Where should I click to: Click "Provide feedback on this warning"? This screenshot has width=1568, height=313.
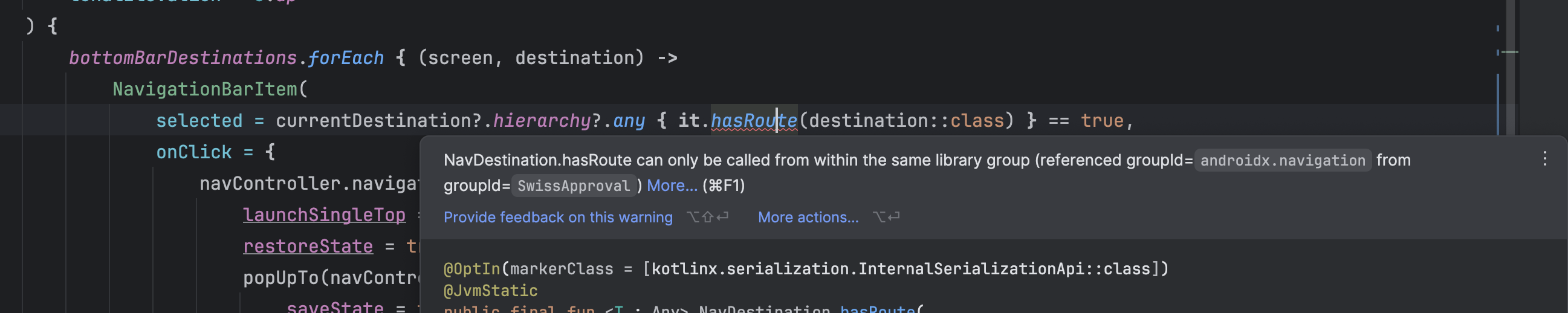pyautogui.click(x=557, y=218)
